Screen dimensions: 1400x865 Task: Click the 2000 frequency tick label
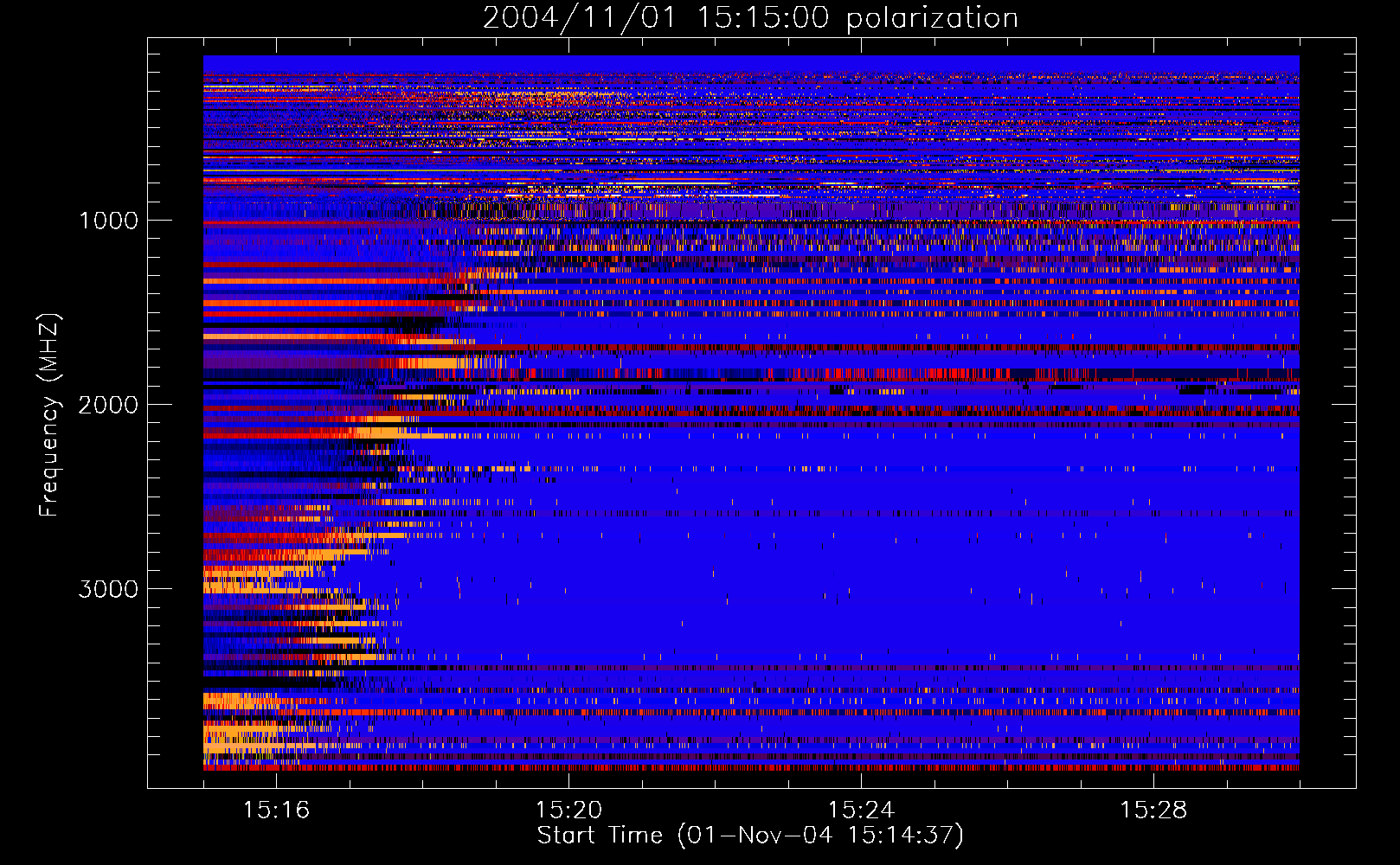pyautogui.click(x=109, y=405)
